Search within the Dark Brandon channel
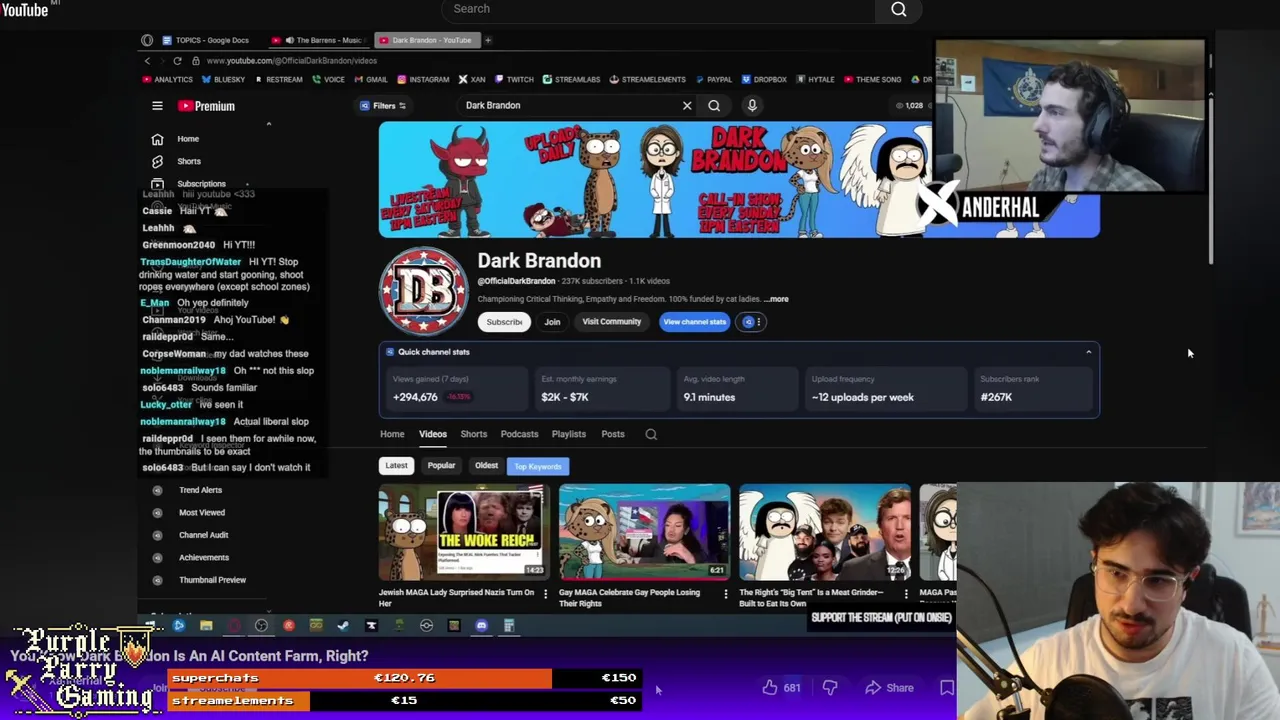The height and width of the screenshot is (720, 1280). [651, 434]
